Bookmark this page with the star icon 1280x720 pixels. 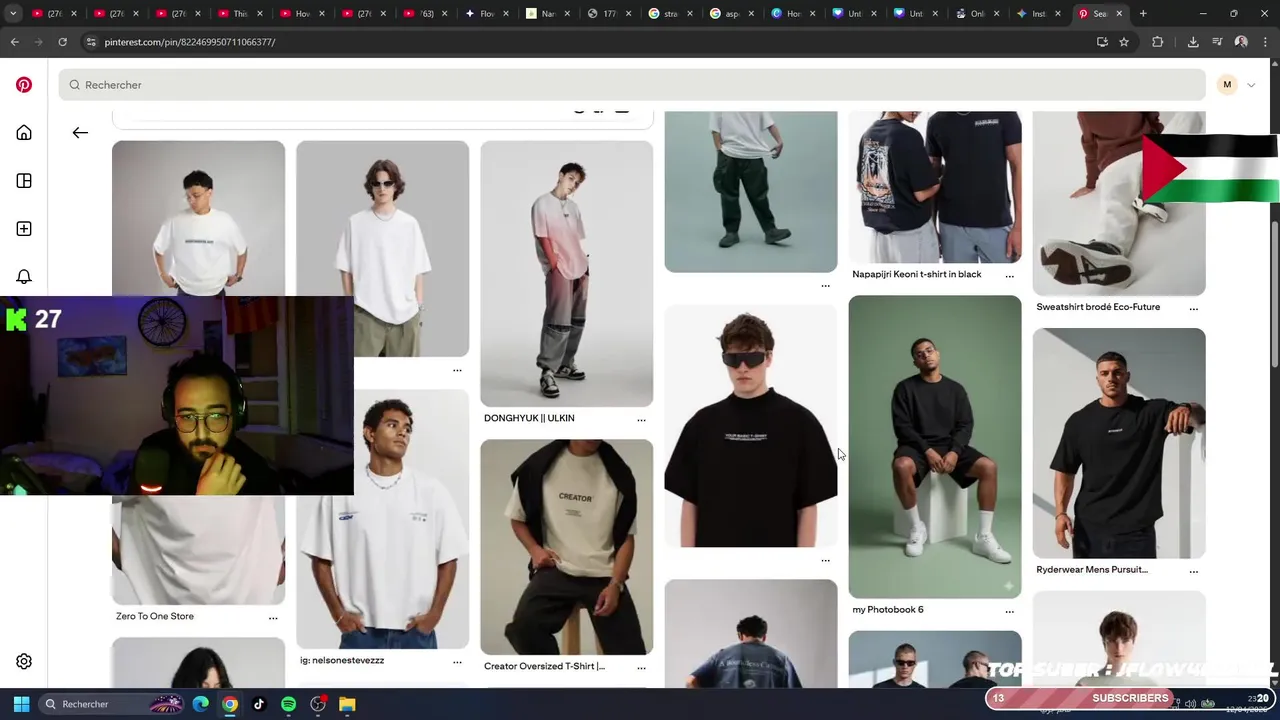point(1124,42)
